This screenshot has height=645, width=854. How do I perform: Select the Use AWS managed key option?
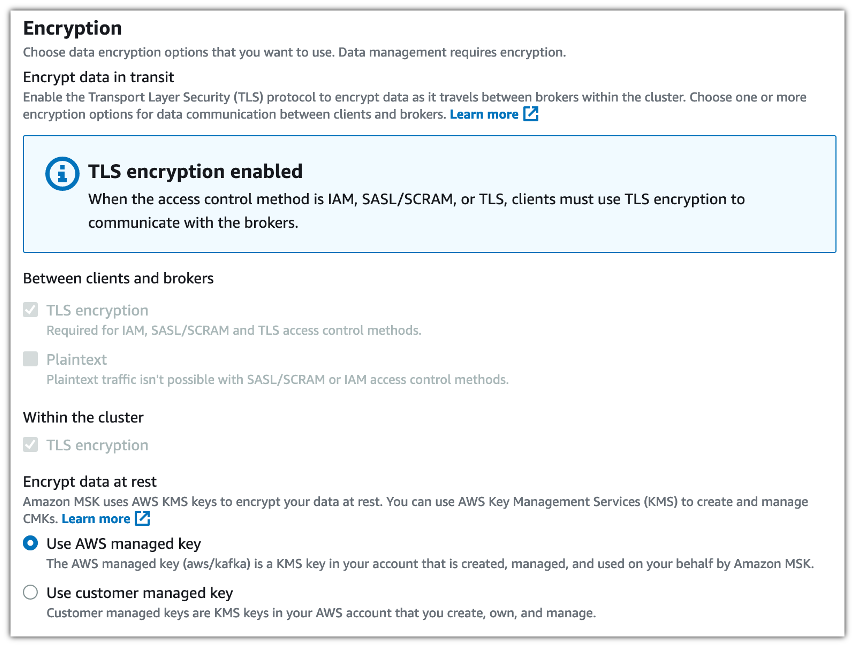[31, 544]
